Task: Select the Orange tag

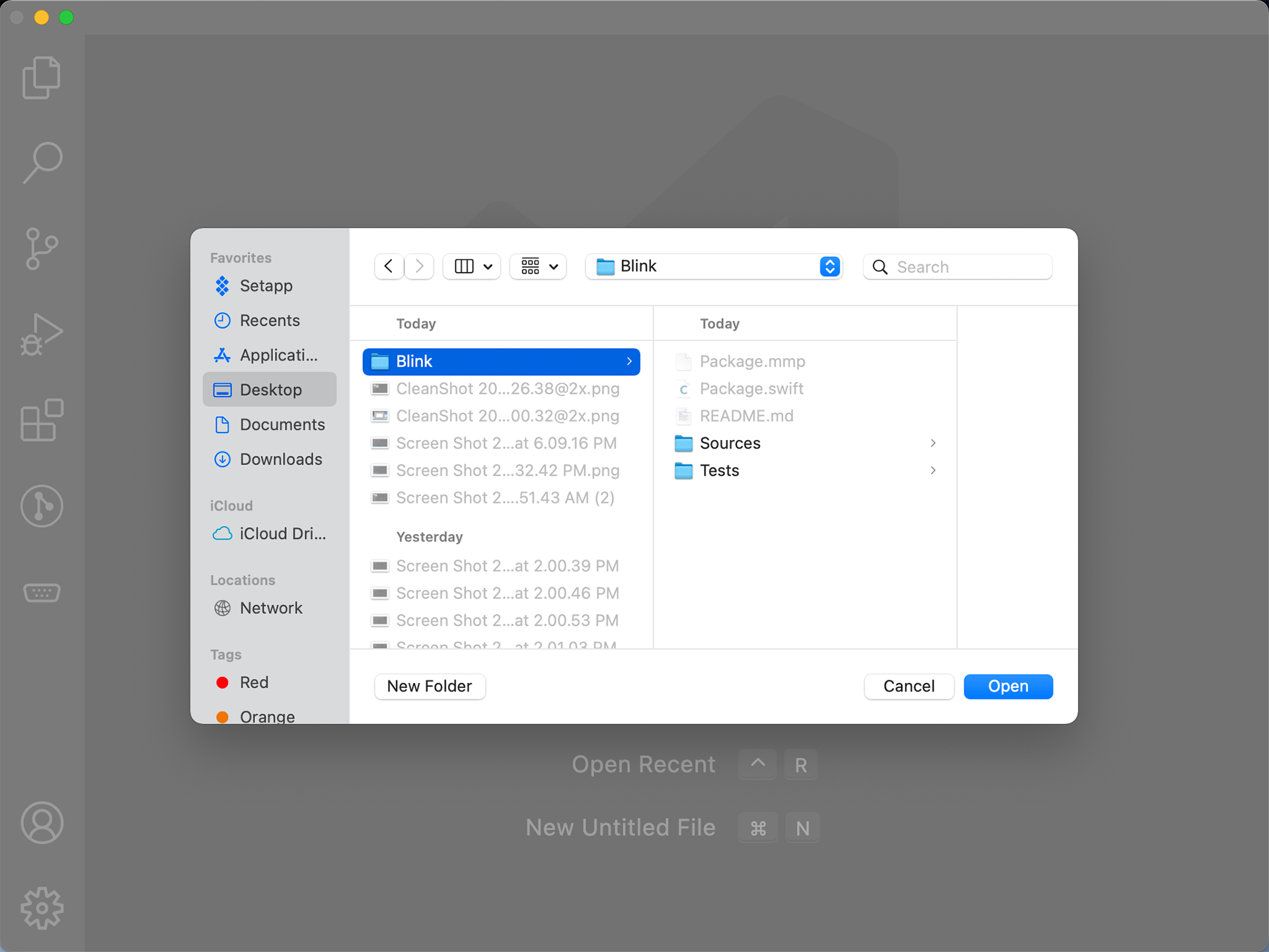Action: pyautogui.click(x=269, y=716)
